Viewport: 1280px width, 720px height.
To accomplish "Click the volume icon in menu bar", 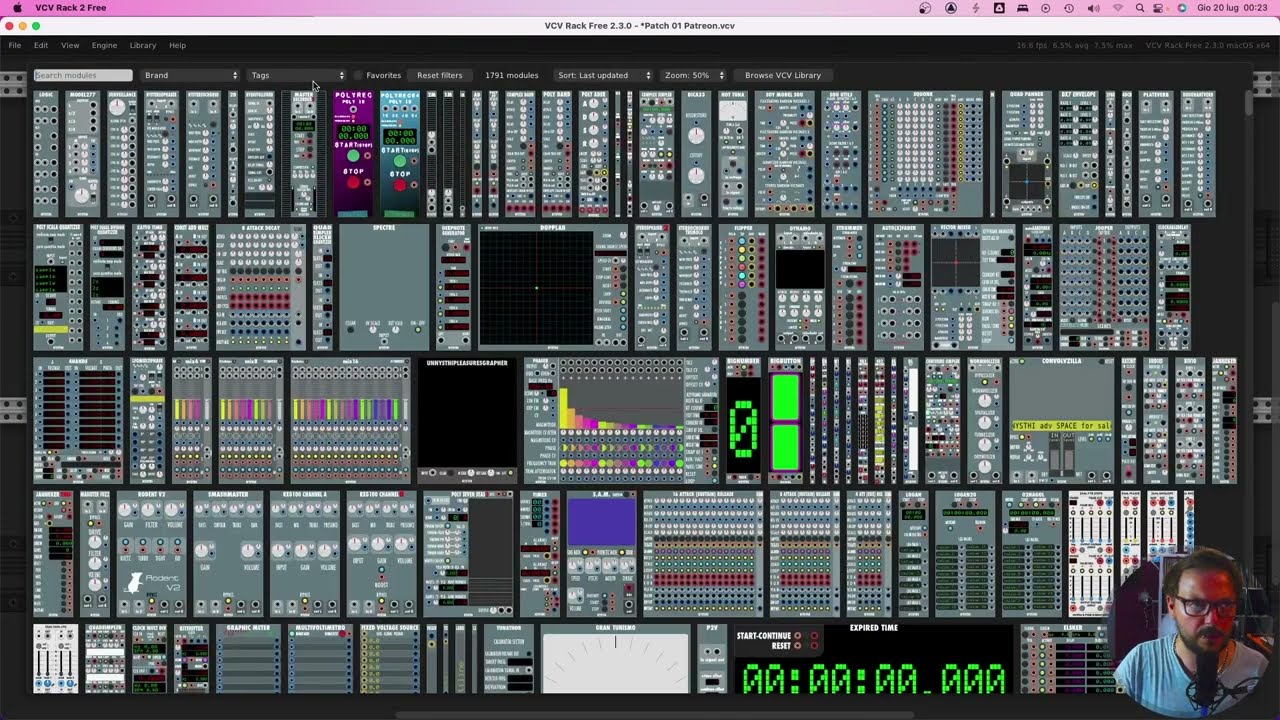I will pyautogui.click(x=1092, y=8).
